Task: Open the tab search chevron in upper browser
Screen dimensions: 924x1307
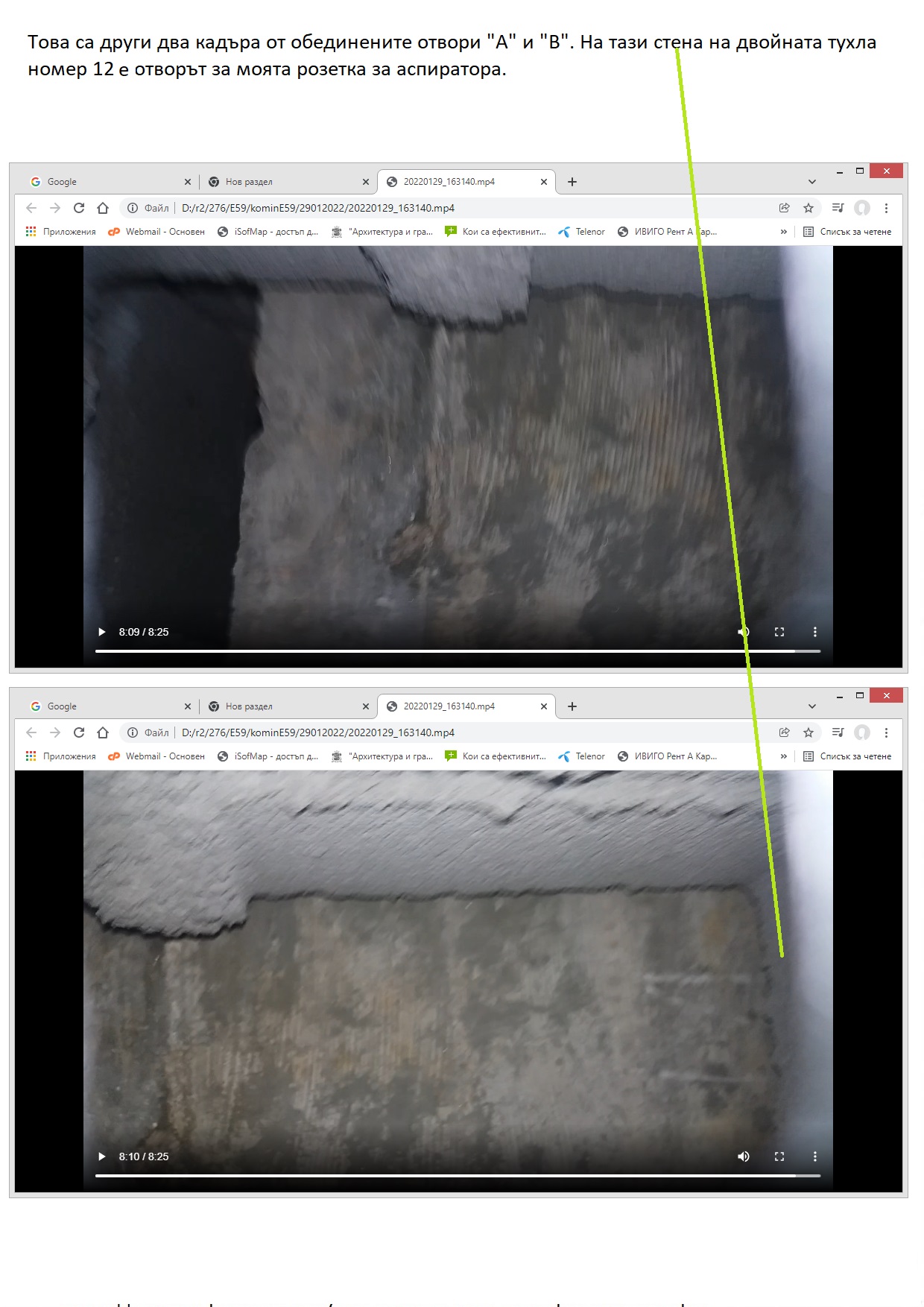Action: (812, 182)
